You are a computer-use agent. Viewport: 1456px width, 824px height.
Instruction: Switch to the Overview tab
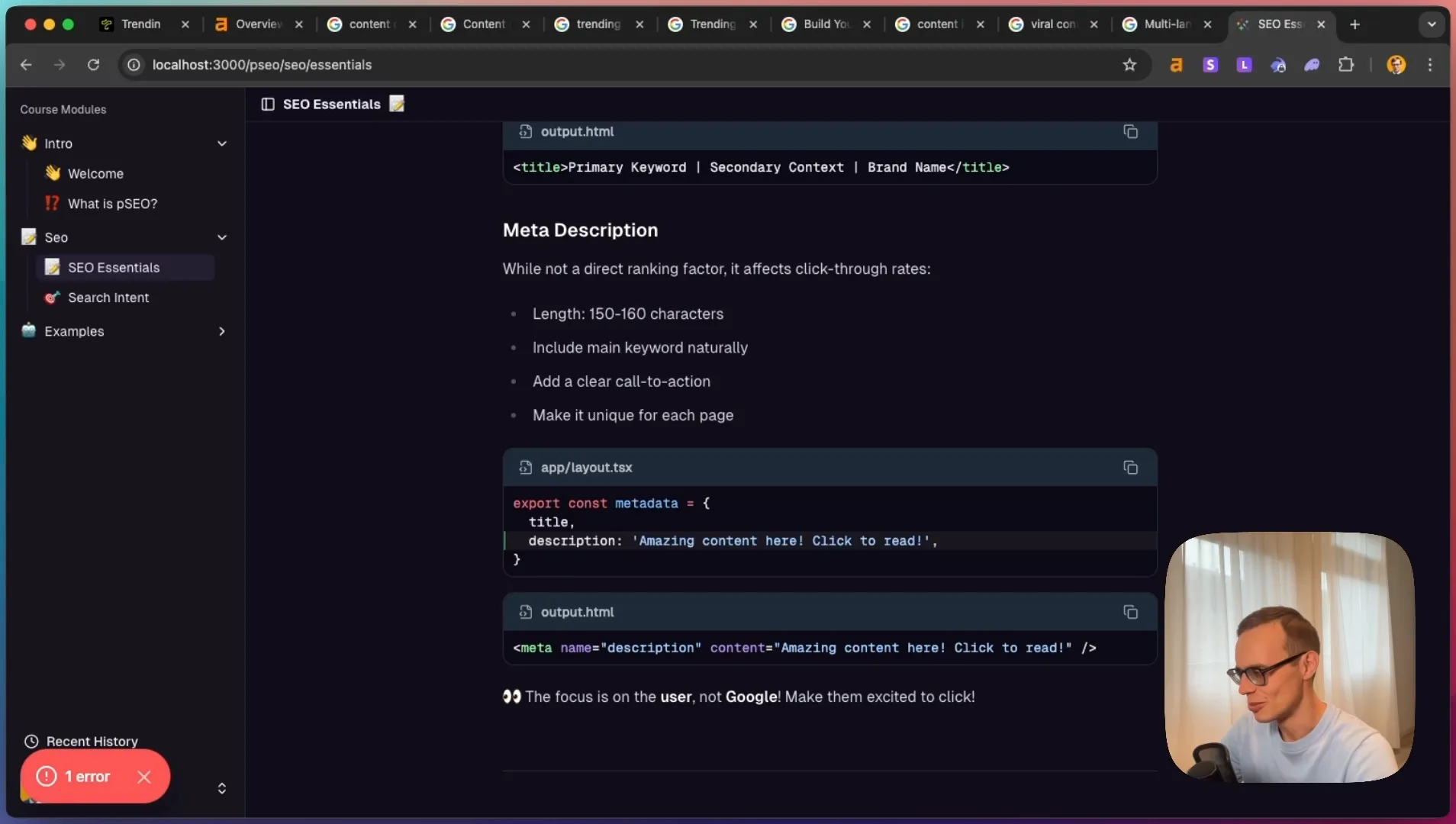pos(258,24)
